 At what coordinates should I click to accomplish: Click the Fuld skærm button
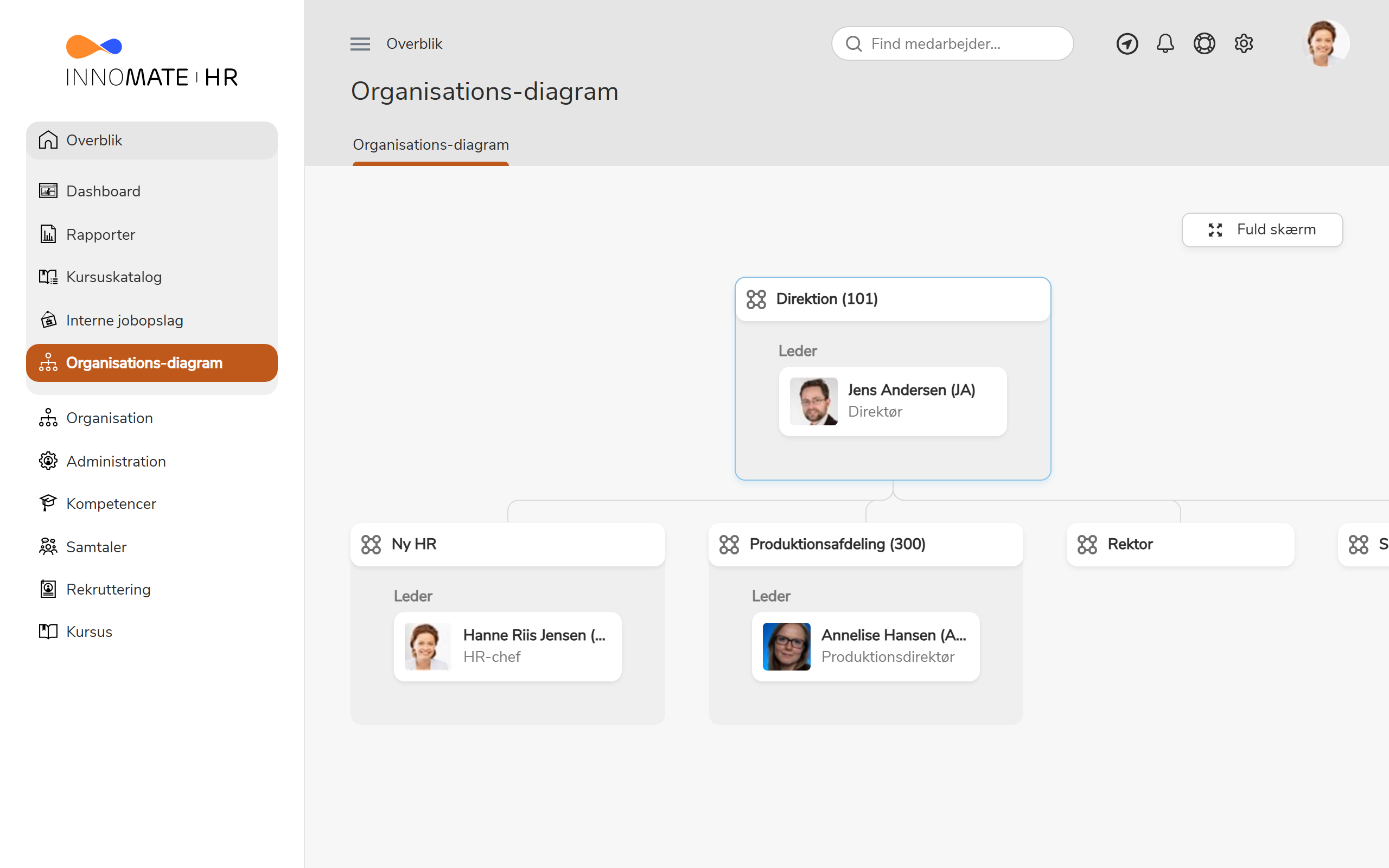pyautogui.click(x=1262, y=229)
